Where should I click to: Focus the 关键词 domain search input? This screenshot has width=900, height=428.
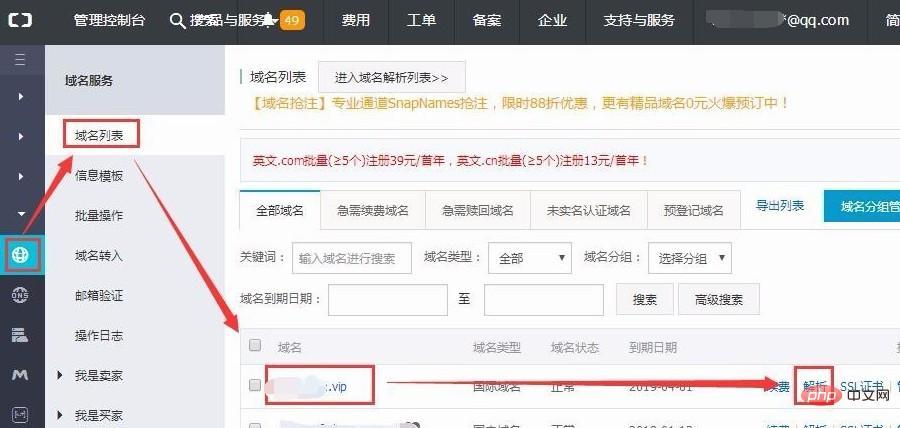click(x=352, y=258)
